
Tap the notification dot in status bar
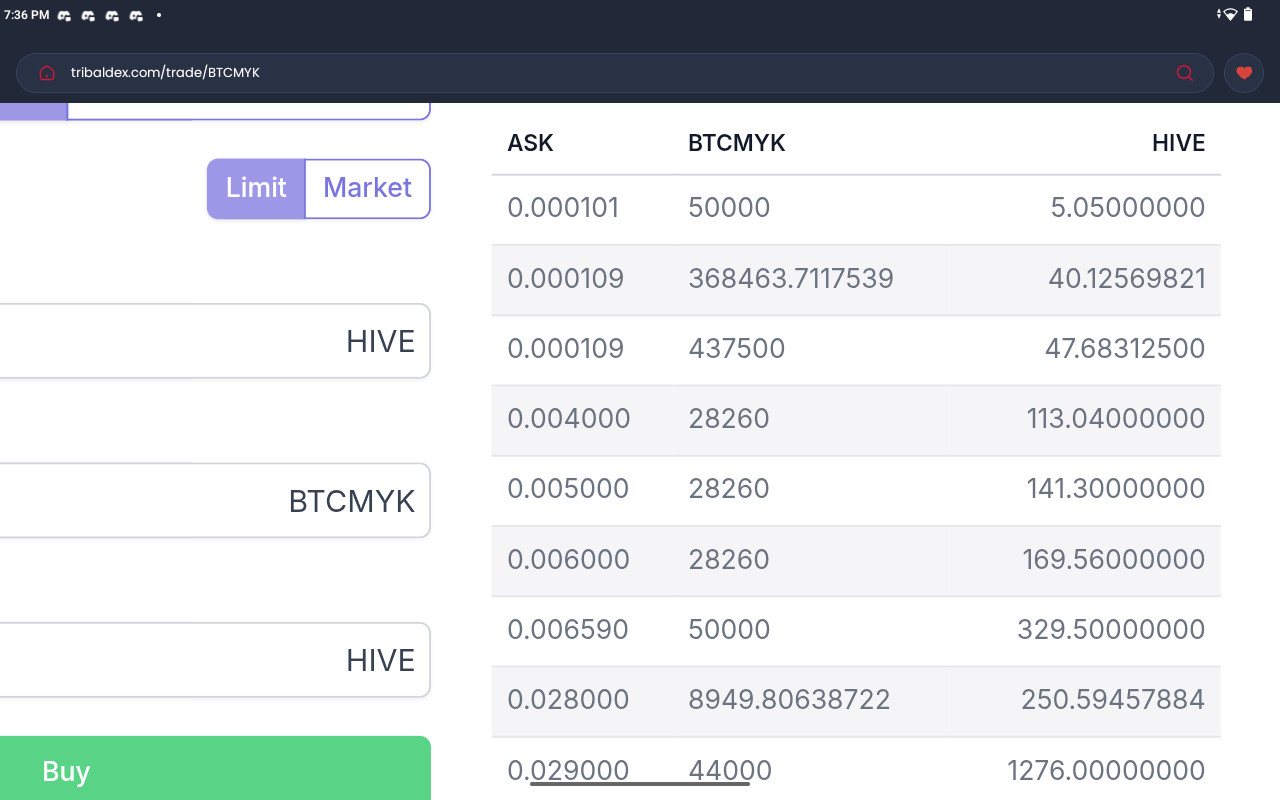click(x=159, y=16)
